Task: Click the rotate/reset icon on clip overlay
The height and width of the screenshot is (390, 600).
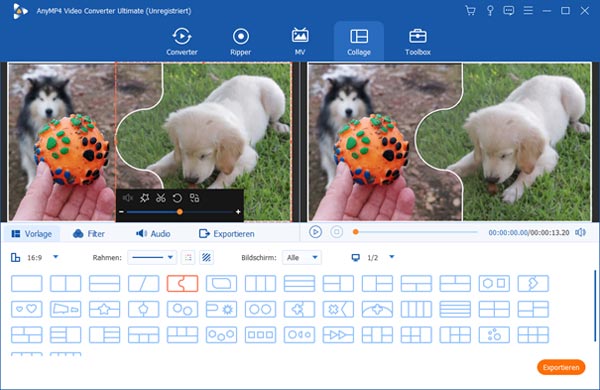Action: point(177,198)
